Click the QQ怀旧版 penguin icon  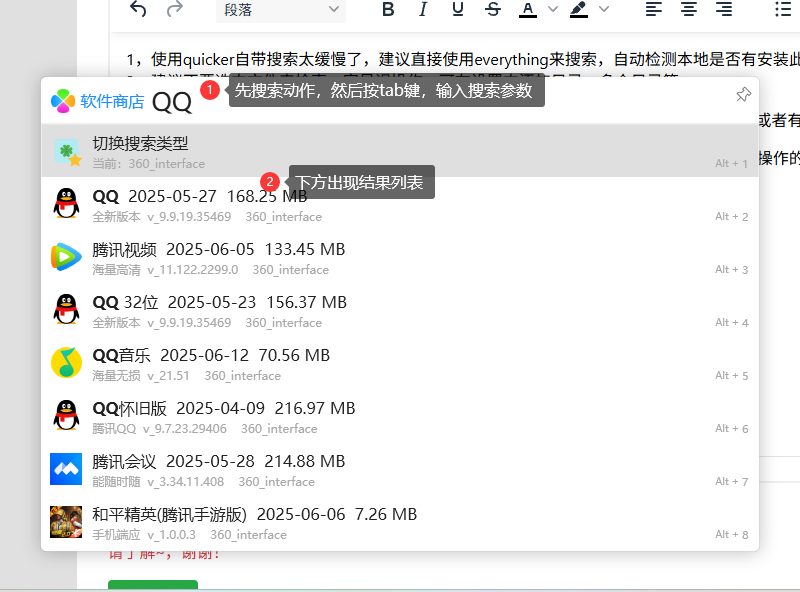point(66,416)
